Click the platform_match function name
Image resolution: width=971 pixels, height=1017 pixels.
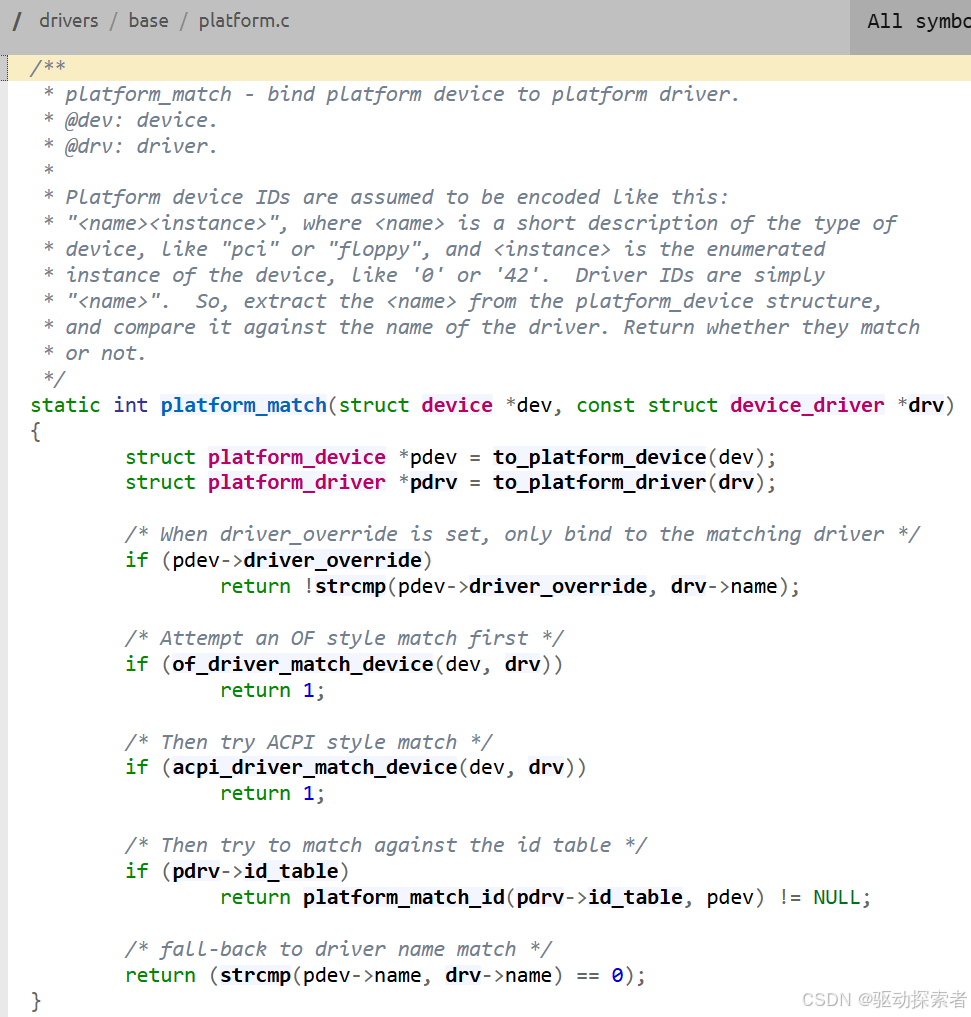tap(243, 405)
